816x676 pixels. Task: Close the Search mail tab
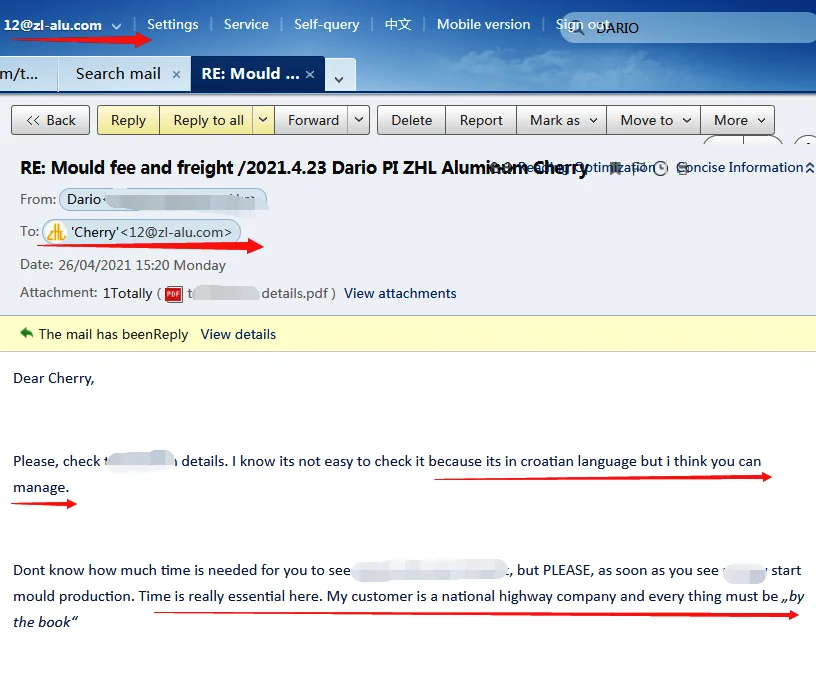coord(176,74)
